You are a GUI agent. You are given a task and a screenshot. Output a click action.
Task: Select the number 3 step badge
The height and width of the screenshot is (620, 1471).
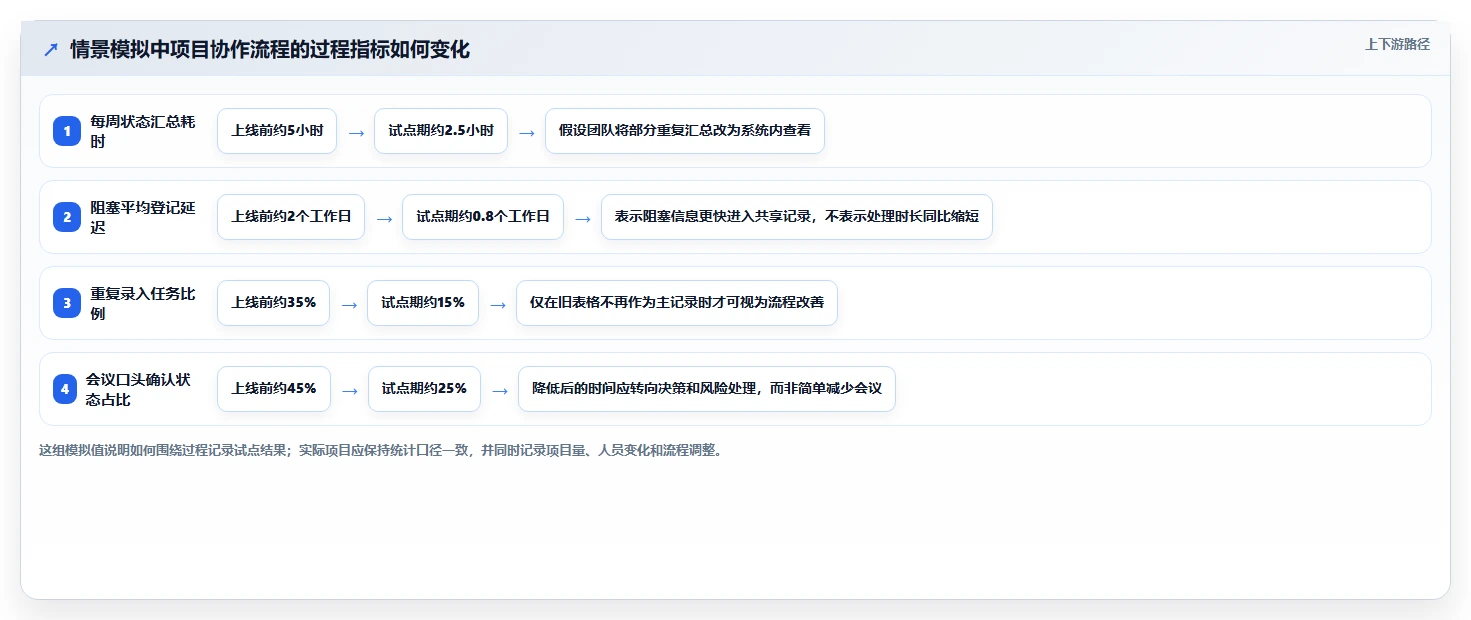point(66,303)
